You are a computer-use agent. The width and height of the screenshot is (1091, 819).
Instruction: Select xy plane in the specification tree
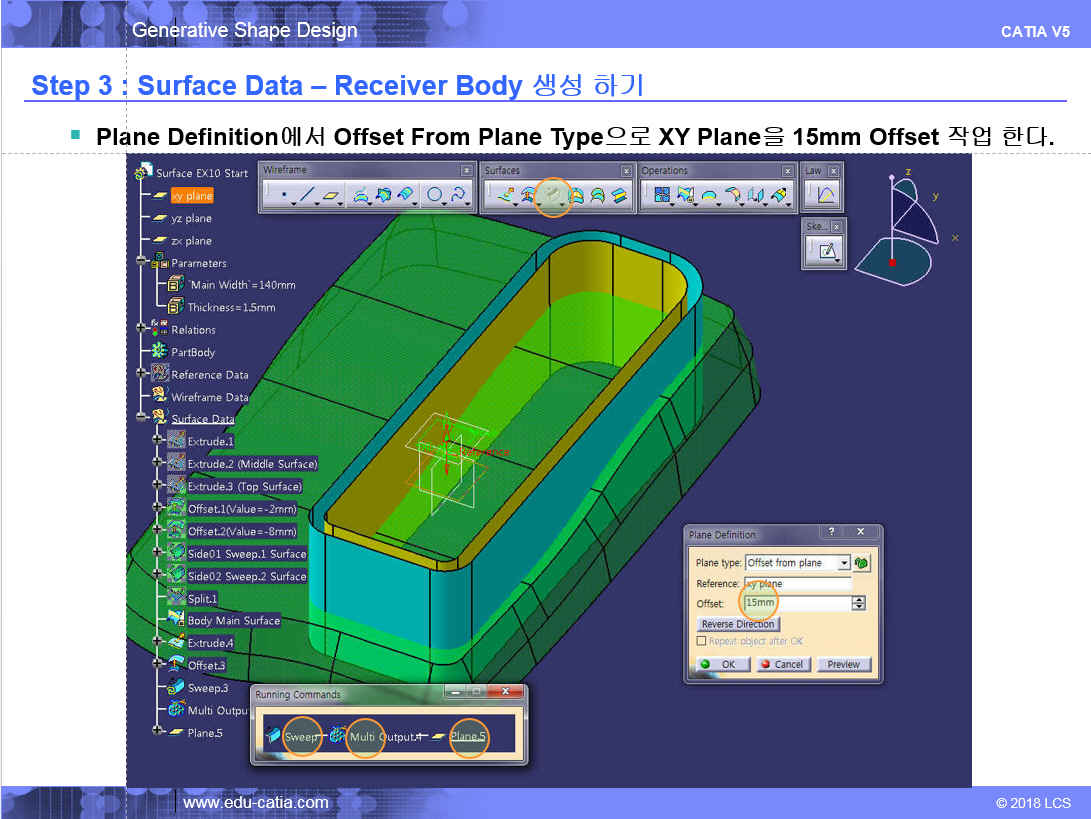[191, 196]
